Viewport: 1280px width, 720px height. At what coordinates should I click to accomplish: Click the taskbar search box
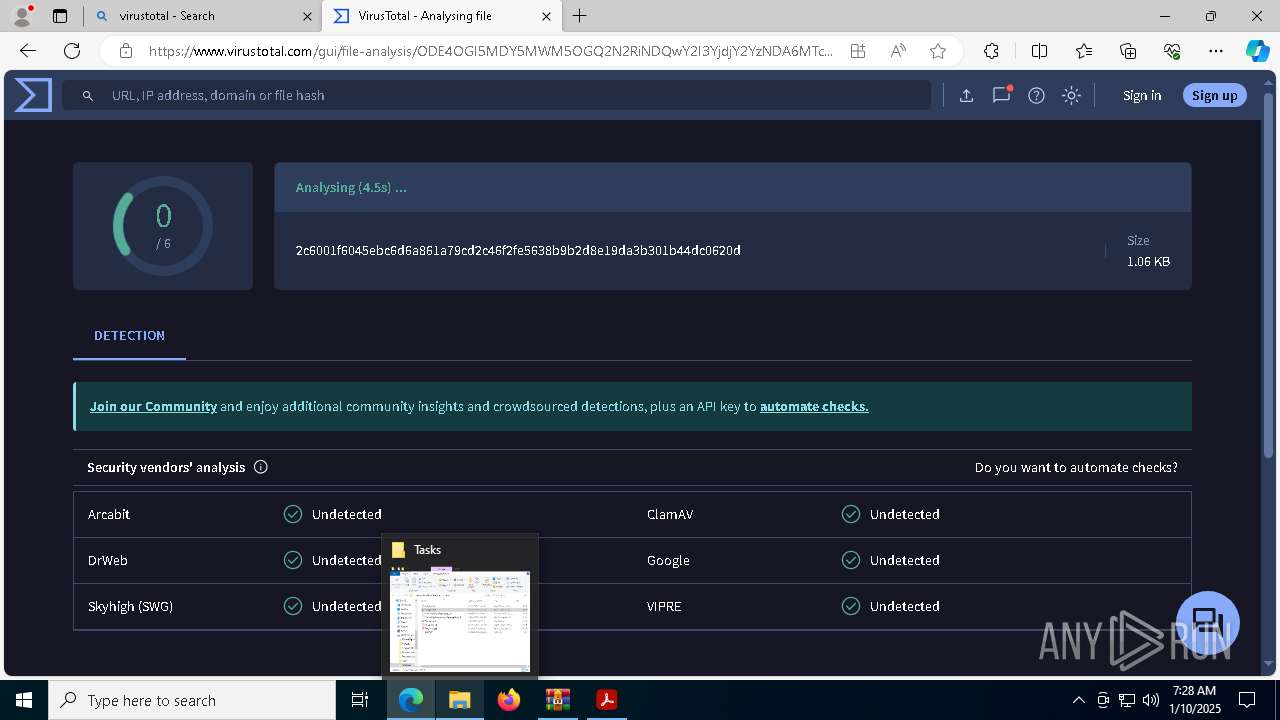pos(192,700)
